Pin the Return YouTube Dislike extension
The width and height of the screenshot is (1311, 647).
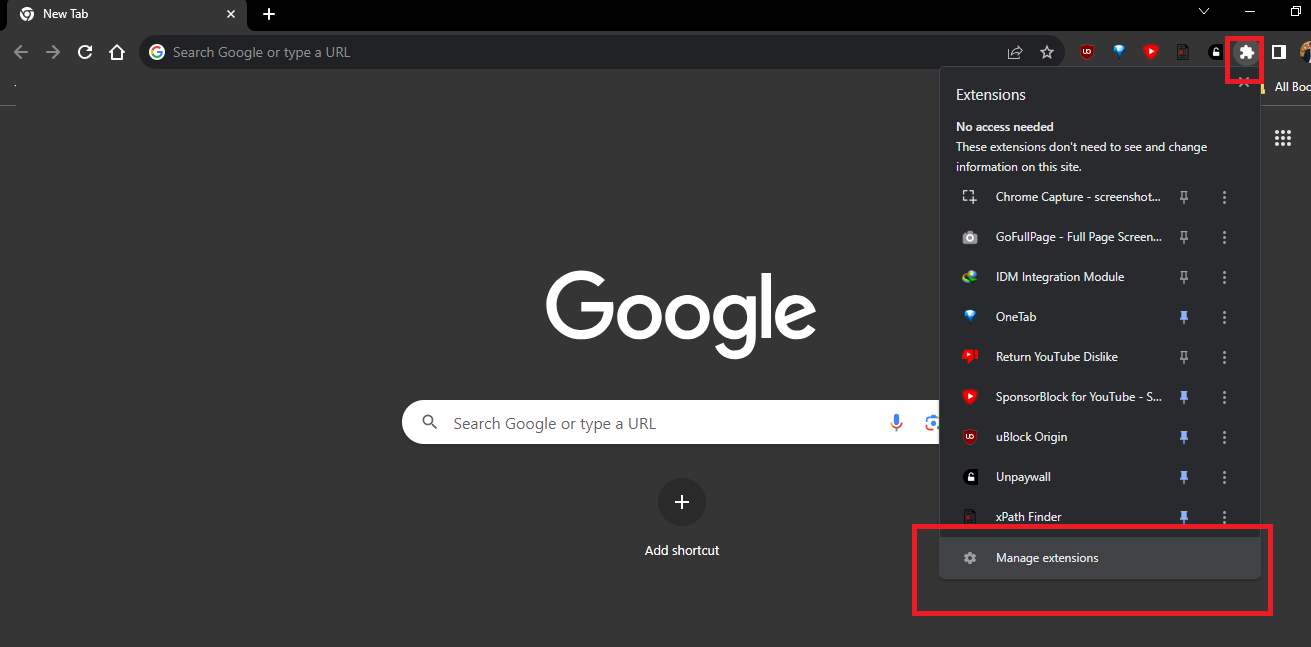tap(1184, 357)
